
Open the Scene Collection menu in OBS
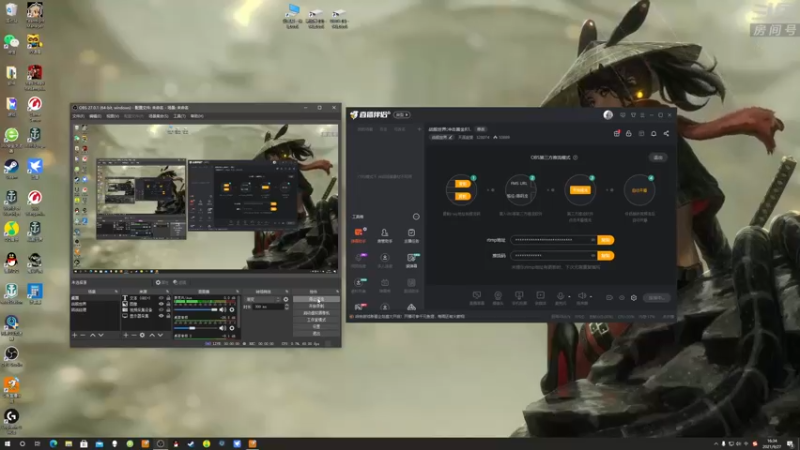(158, 116)
